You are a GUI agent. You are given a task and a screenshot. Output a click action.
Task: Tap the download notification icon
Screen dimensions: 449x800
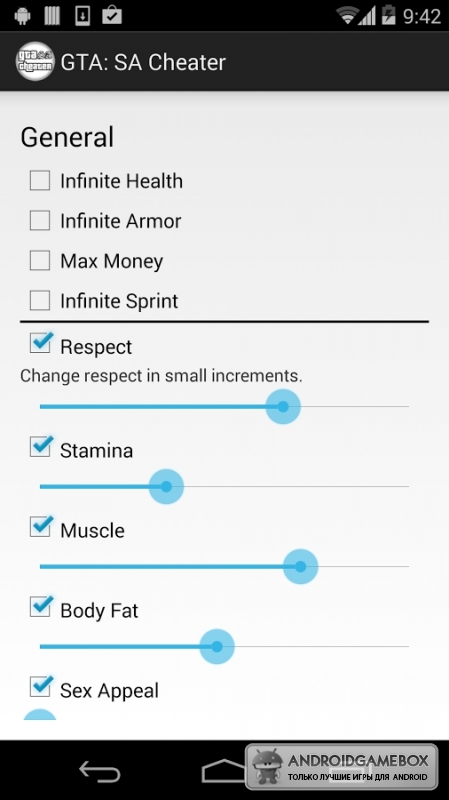(x=83, y=15)
